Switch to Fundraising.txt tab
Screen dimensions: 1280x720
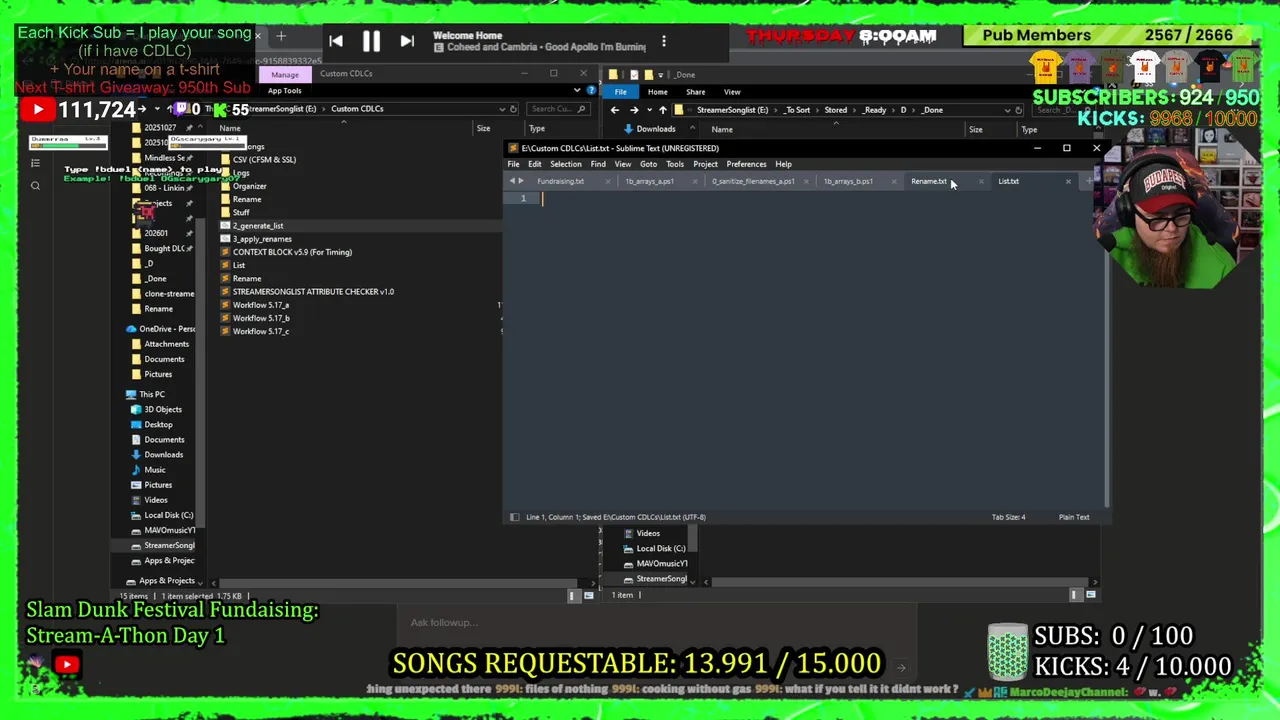(x=560, y=181)
